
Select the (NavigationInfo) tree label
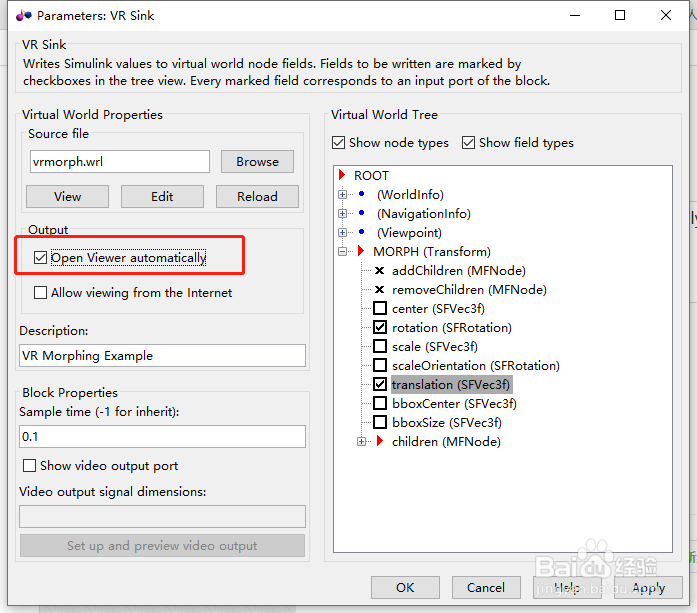424,213
